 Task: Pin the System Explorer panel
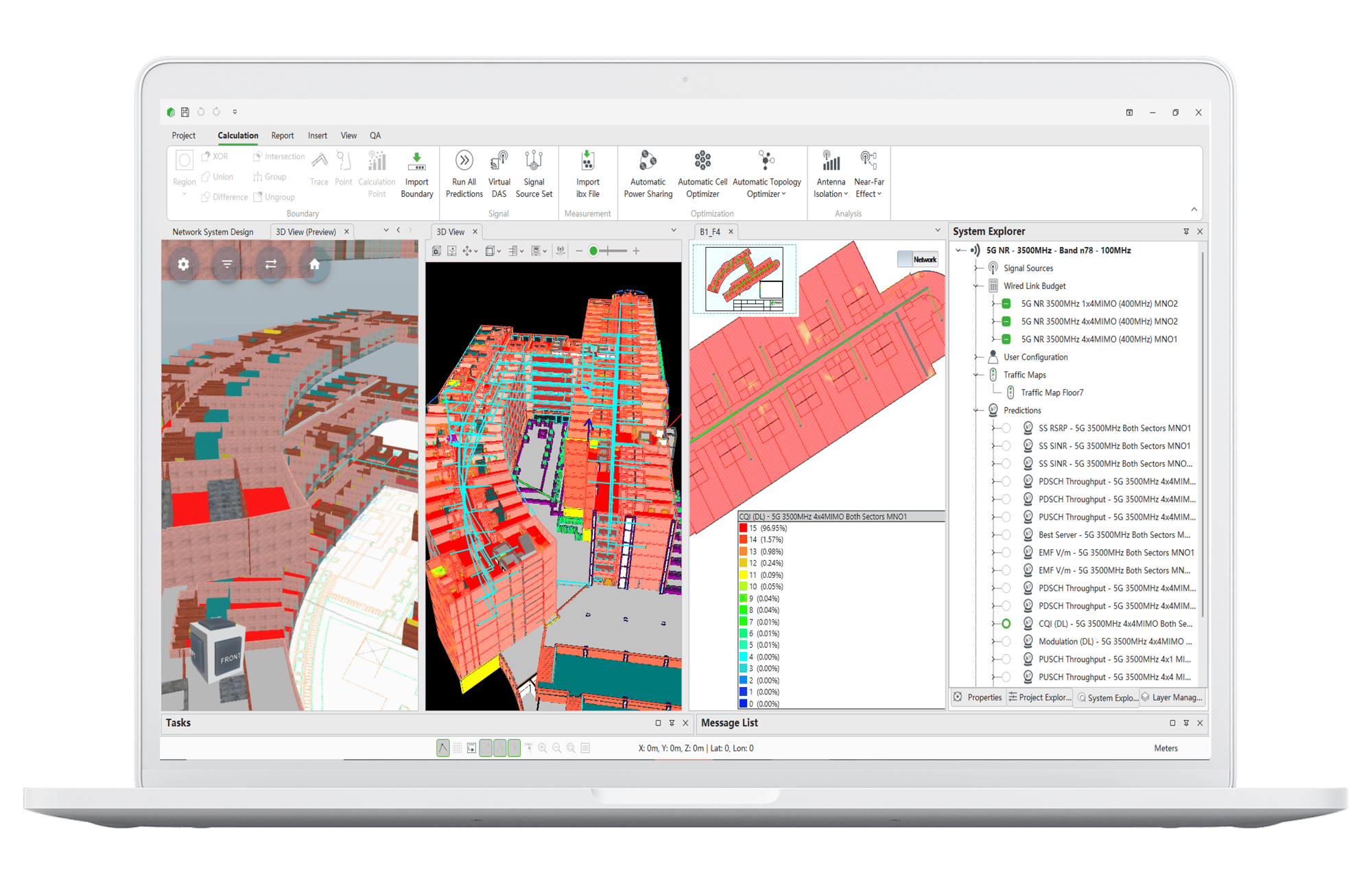tap(1186, 232)
